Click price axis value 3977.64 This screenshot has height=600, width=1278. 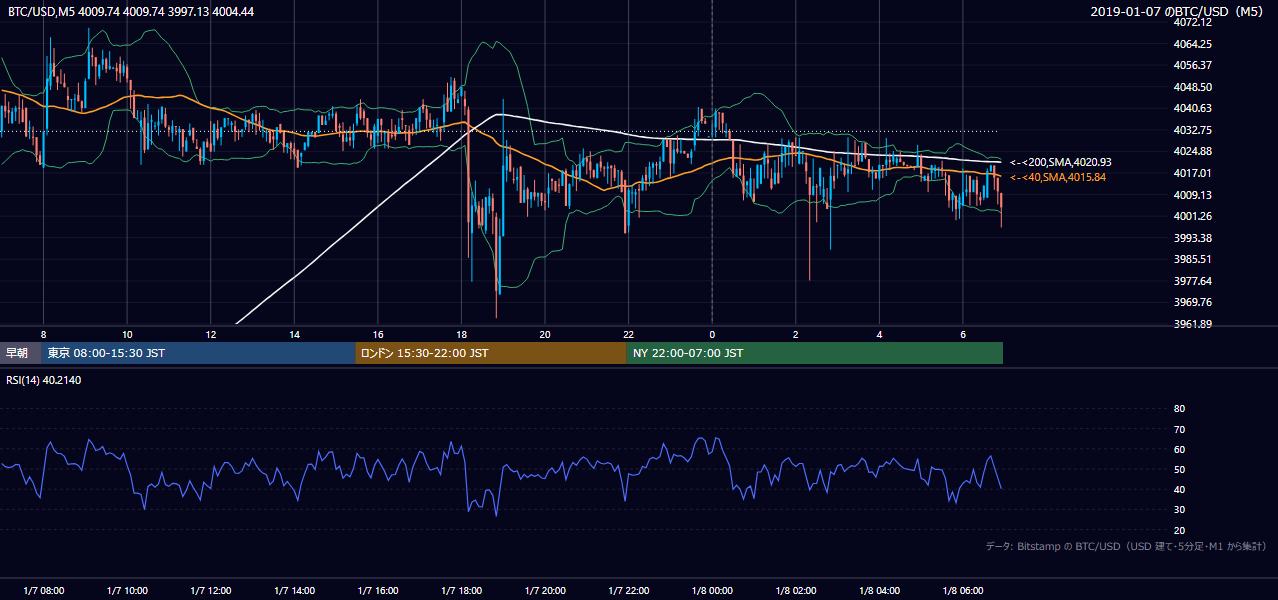click(1192, 281)
